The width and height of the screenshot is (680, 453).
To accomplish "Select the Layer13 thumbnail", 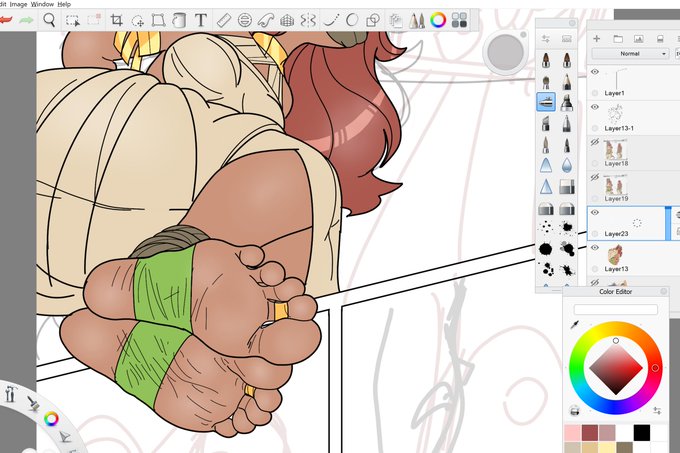I will [615, 255].
